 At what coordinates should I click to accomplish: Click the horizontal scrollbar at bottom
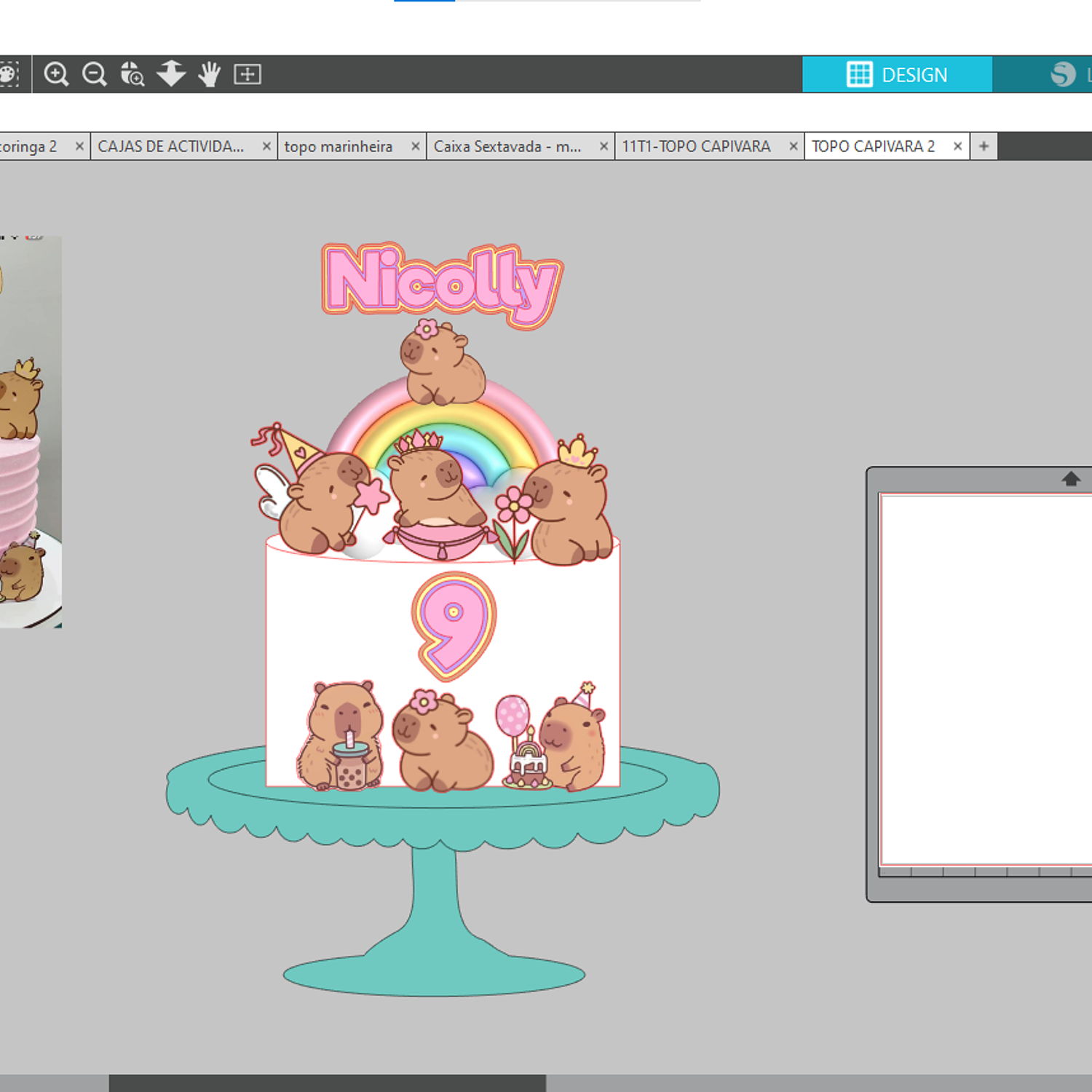[x=328, y=1083]
